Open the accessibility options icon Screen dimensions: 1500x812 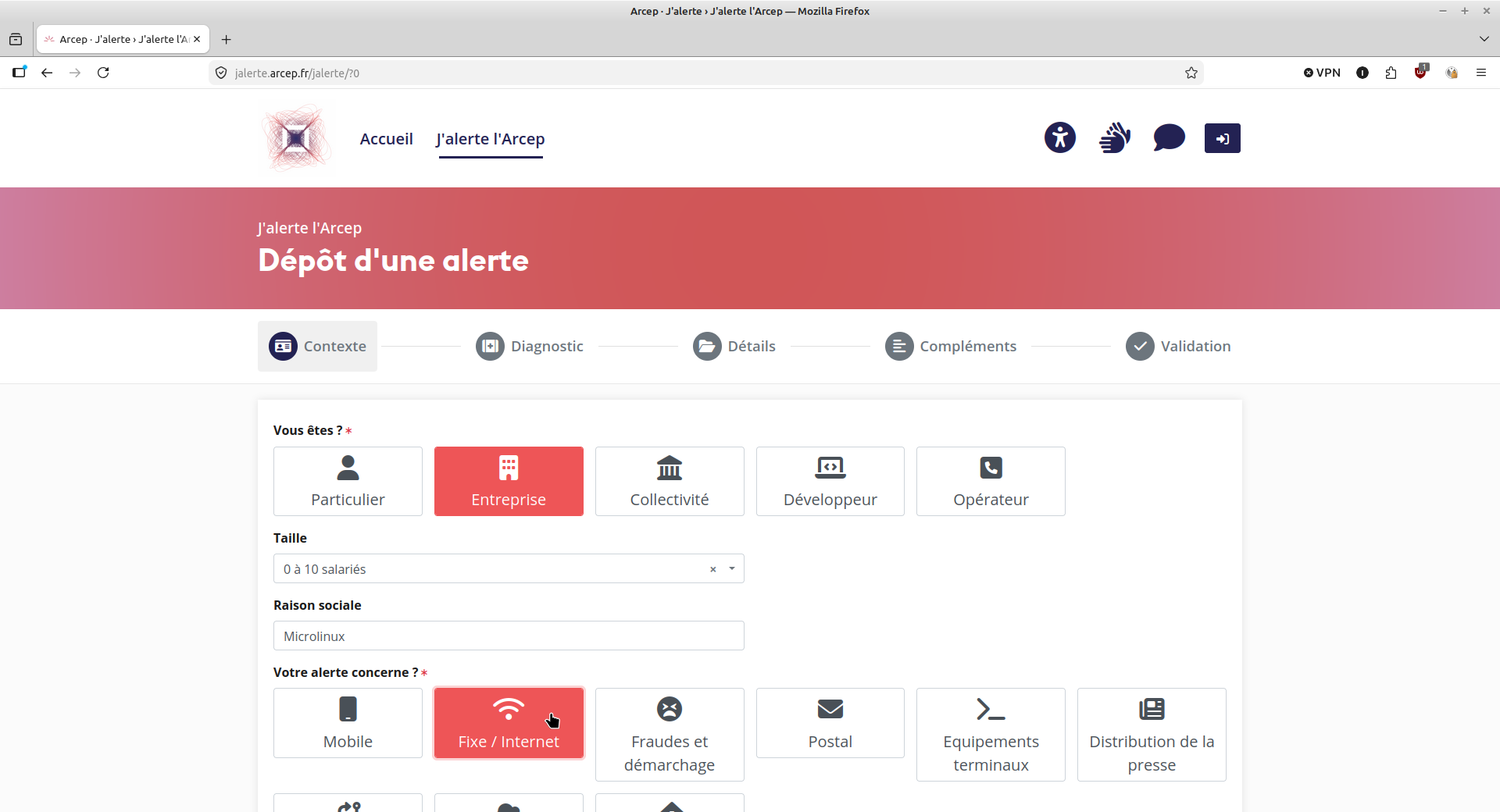tap(1060, 138)
